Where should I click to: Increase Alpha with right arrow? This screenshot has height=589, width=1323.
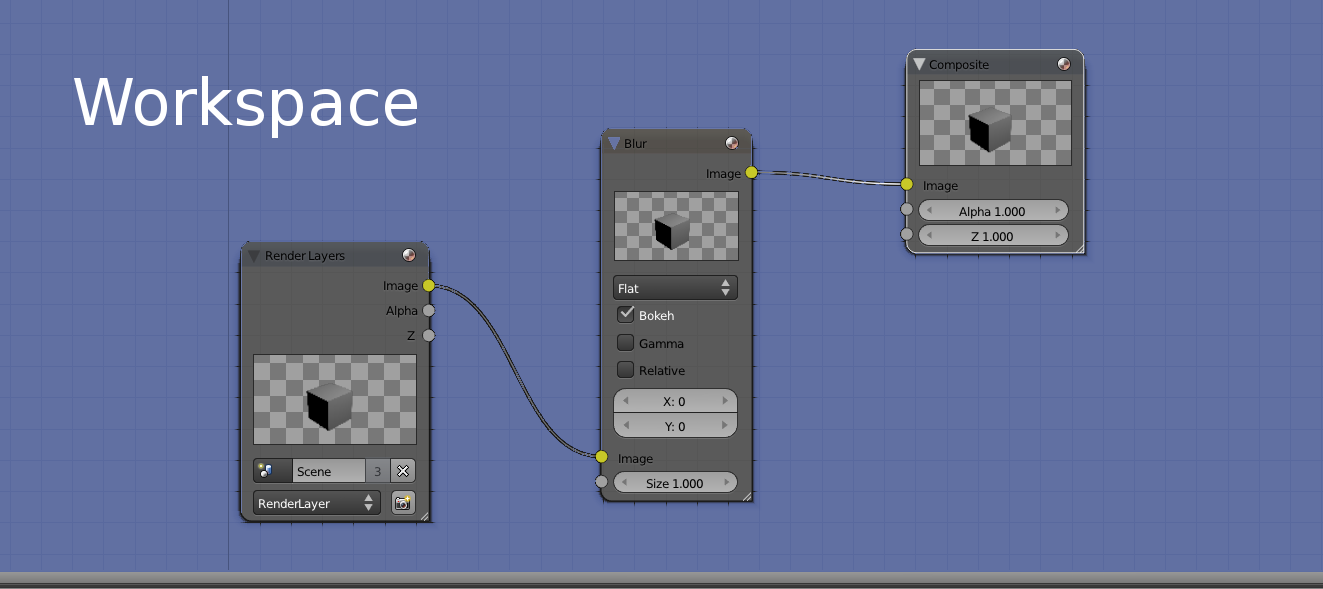tap(1057, 211)
